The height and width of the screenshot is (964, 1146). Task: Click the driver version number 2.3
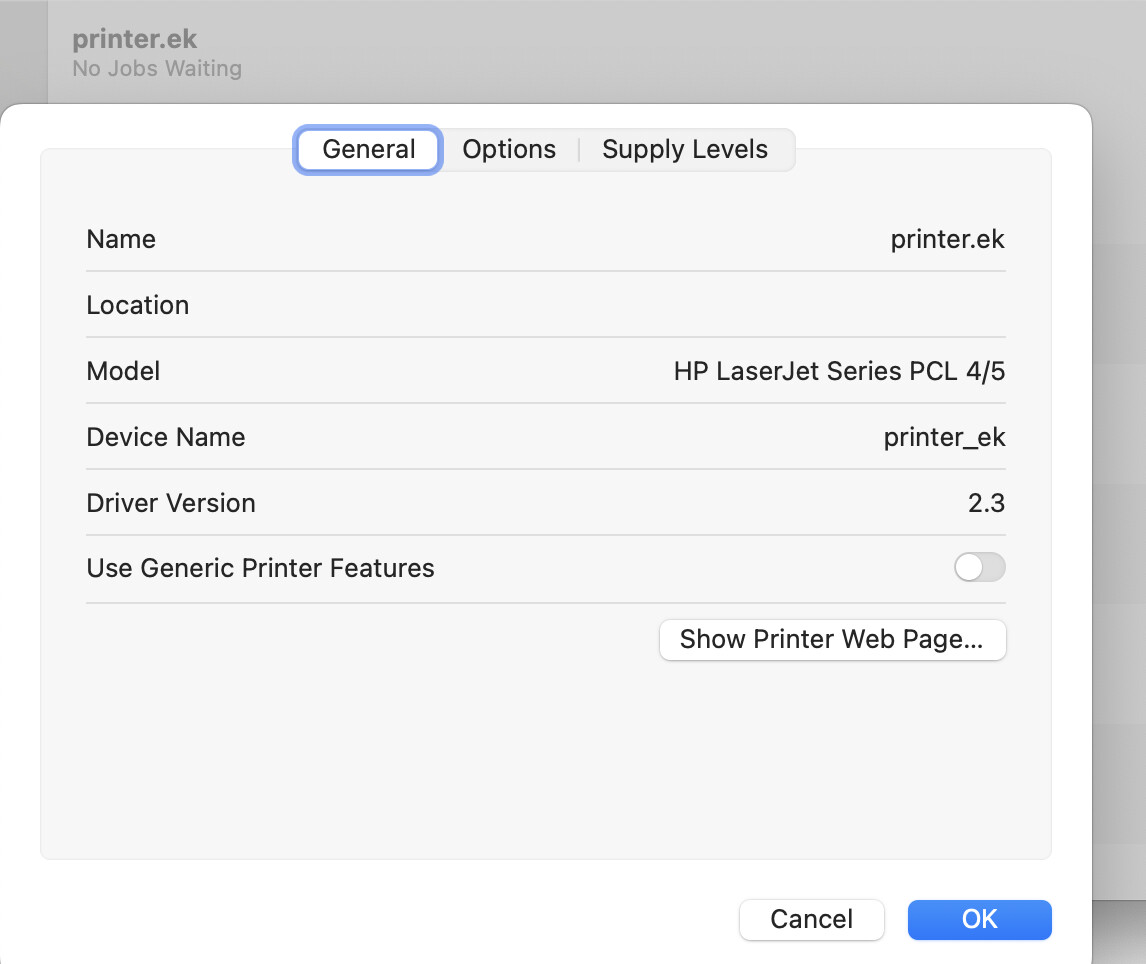tap(986, 503)
